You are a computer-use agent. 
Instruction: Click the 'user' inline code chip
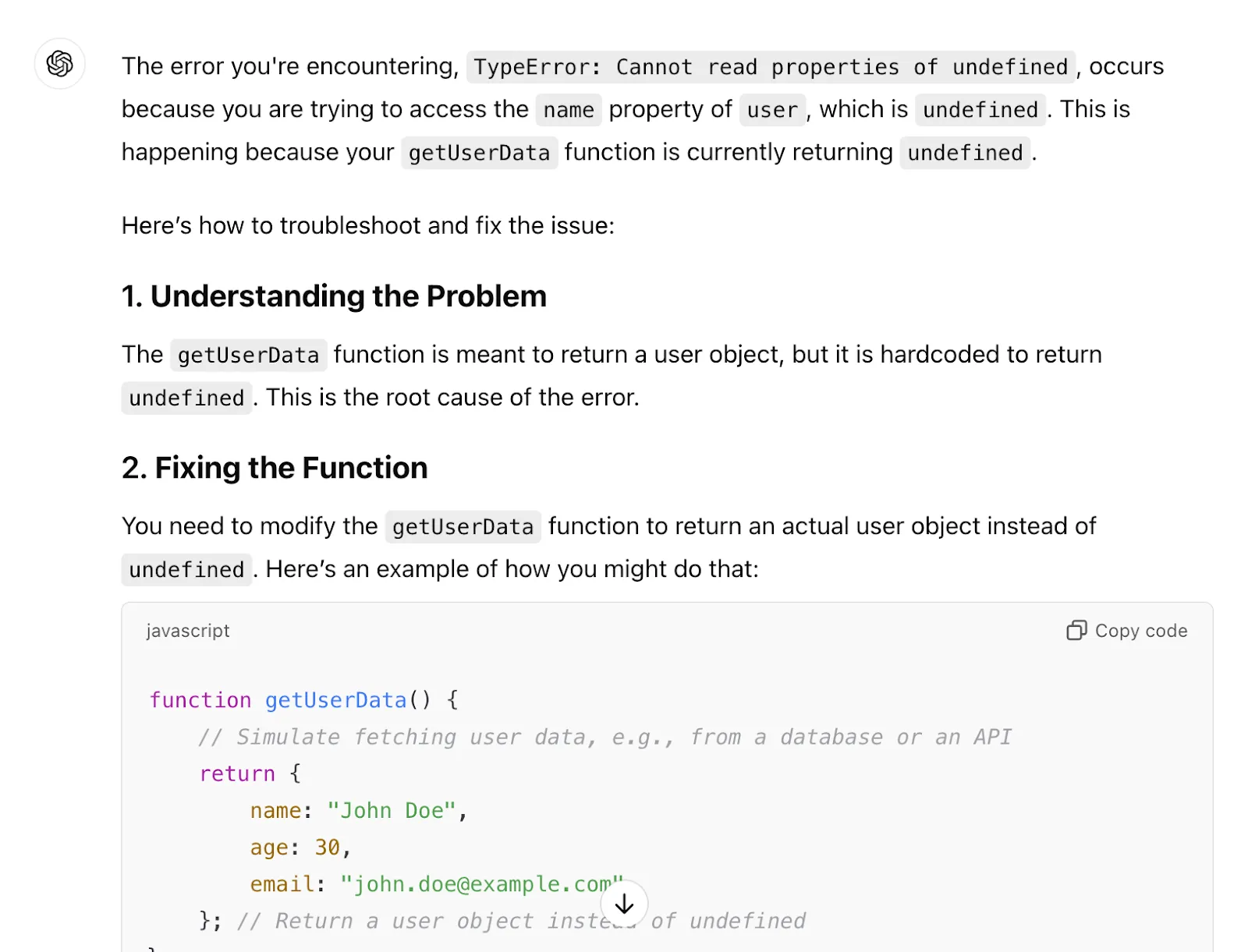772,110
